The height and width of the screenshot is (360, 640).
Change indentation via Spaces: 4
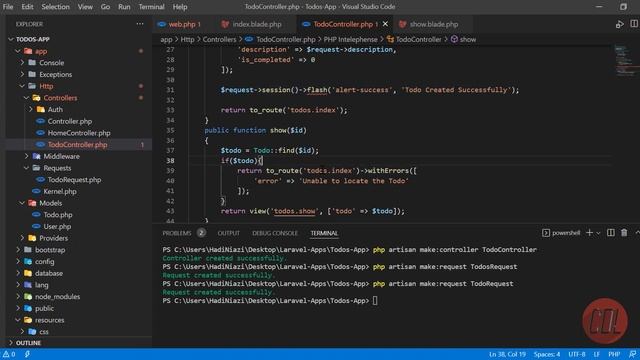tap(547, 354)
